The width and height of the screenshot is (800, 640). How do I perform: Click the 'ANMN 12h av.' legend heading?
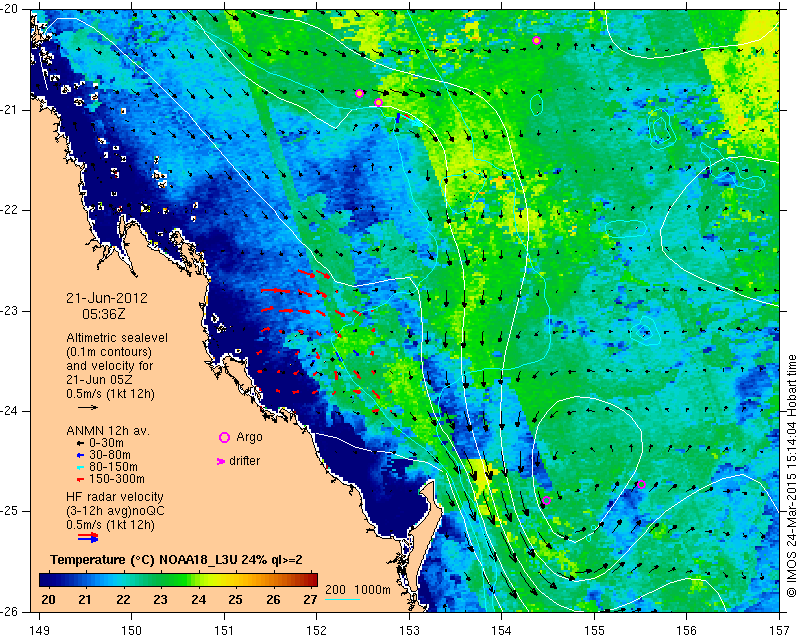tap(108, 431)
